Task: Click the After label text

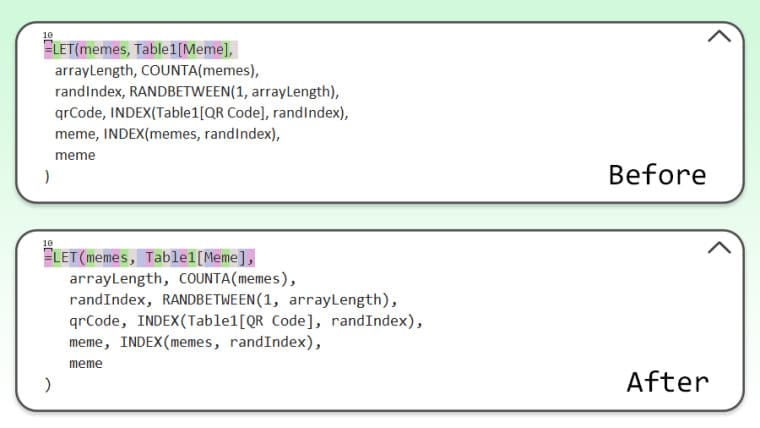Action: point(667,382)
